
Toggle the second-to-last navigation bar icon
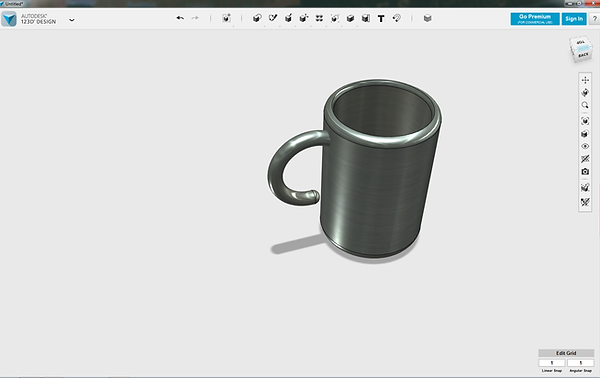coord(585,188)
